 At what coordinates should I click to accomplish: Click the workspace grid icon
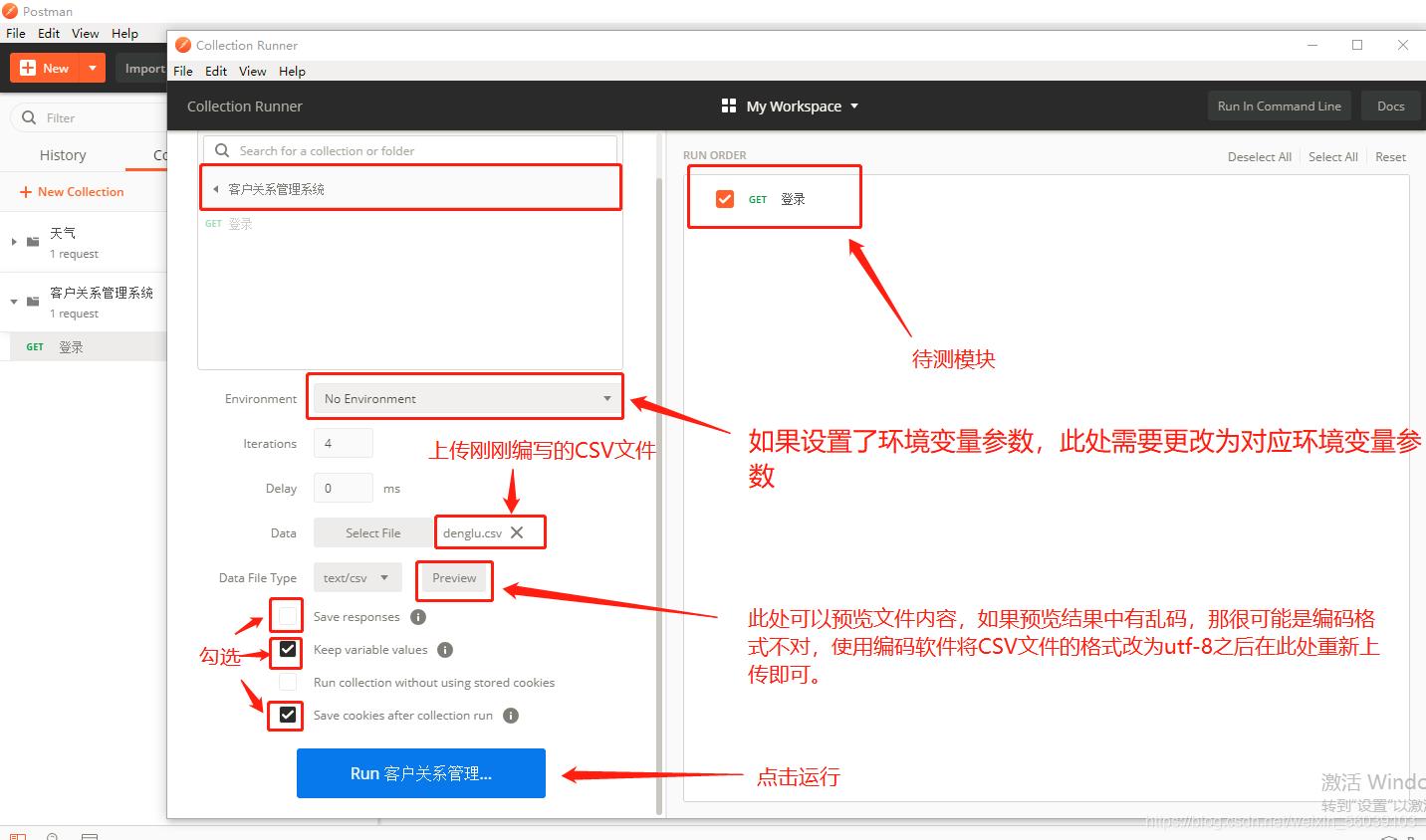click(x=729, y=105)
